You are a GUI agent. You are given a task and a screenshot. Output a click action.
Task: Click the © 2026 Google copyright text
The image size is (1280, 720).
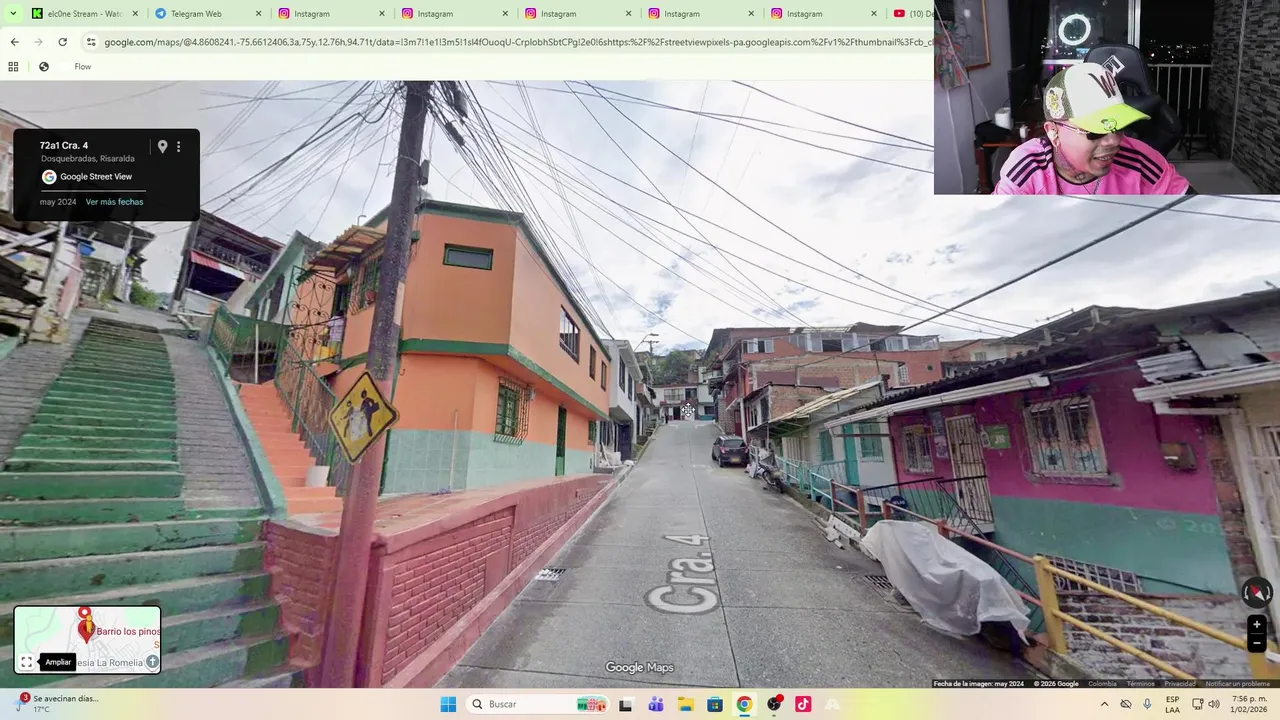[x=1056, y=684]
